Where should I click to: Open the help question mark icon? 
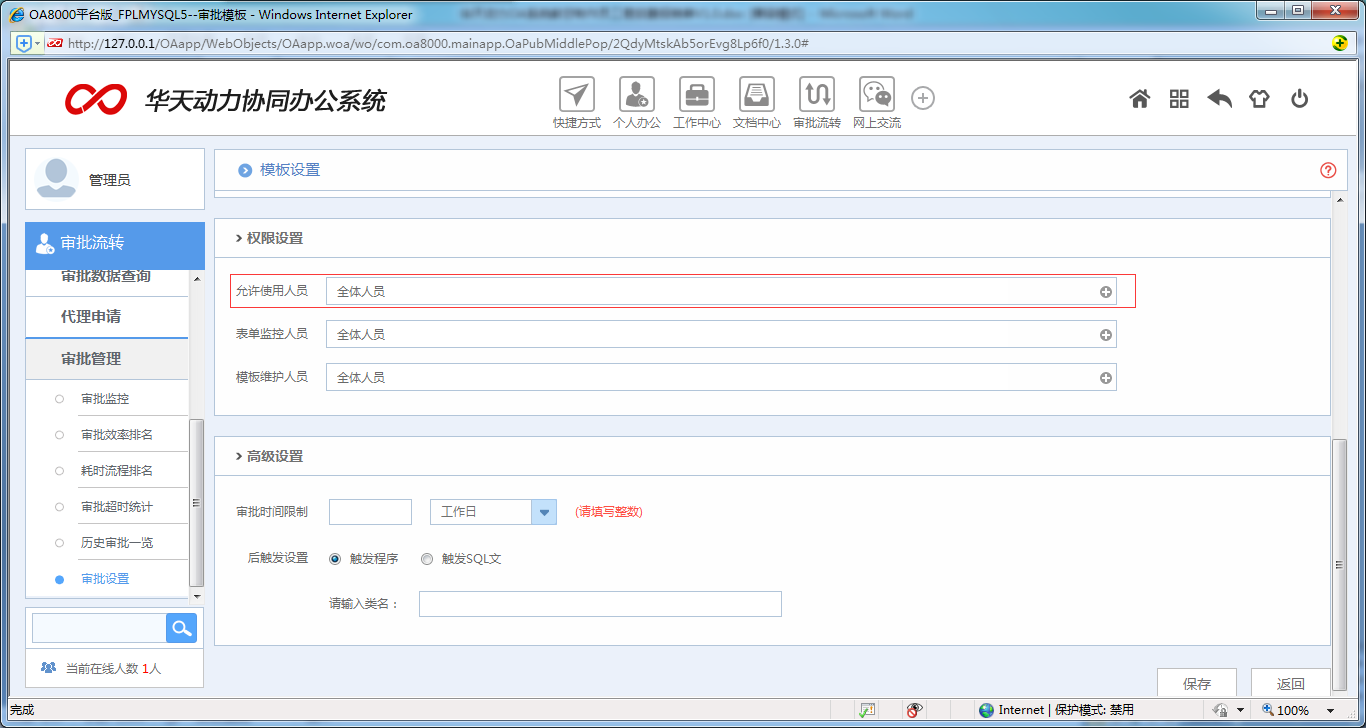pos(1328,170)
